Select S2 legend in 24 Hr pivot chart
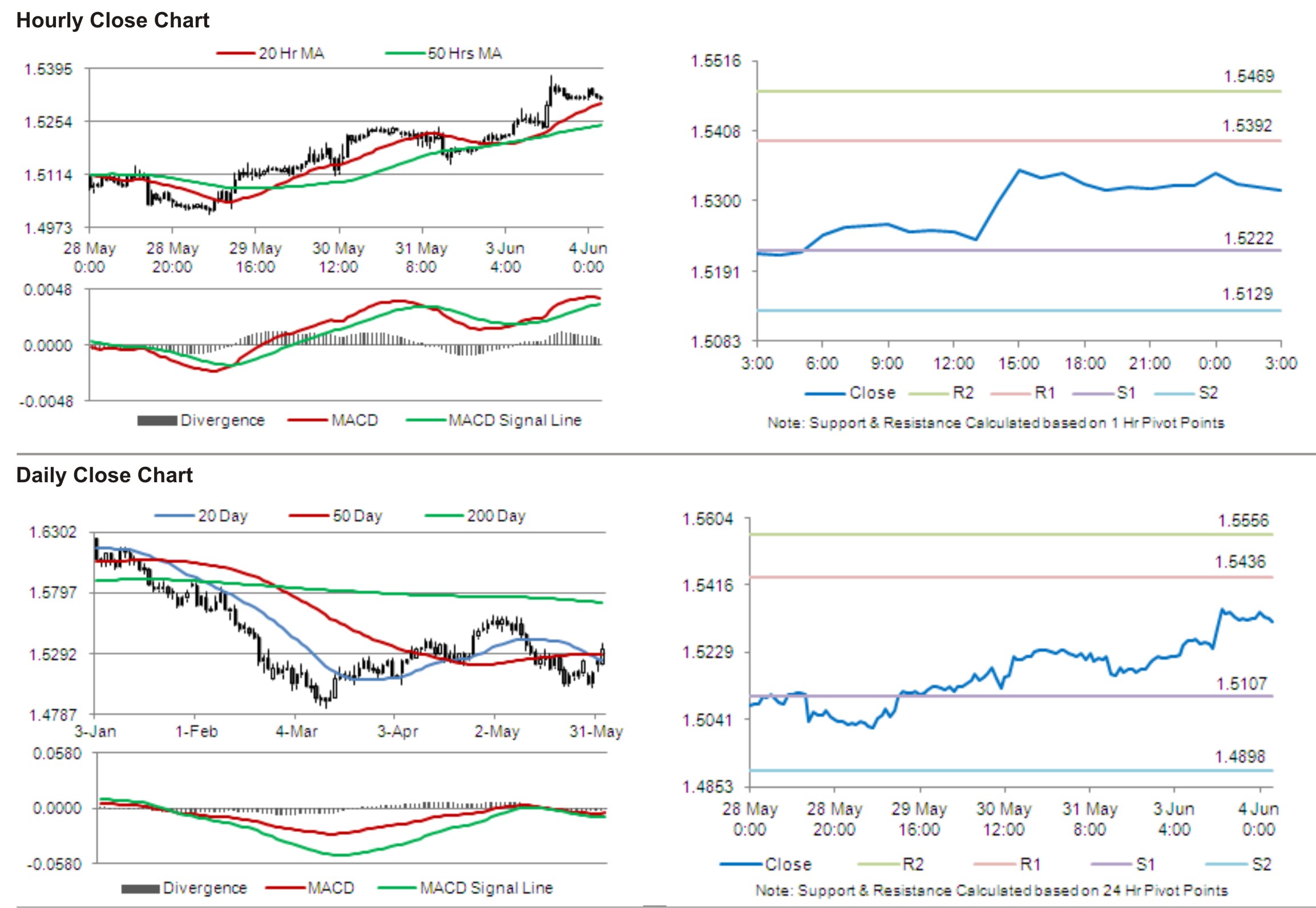Screen dimensions: 1316x908 pos(1239,865)
